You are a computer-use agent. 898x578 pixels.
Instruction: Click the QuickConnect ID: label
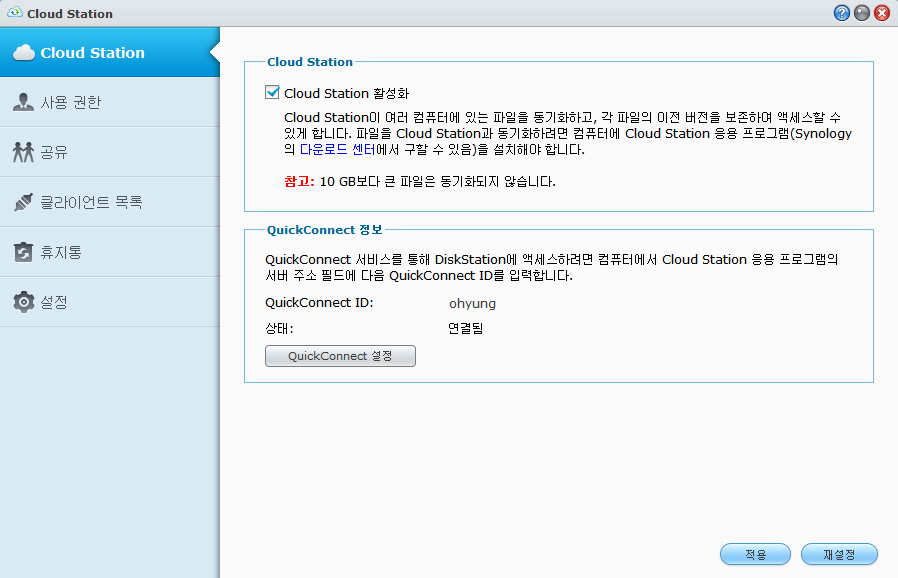(x=320, y=302)
